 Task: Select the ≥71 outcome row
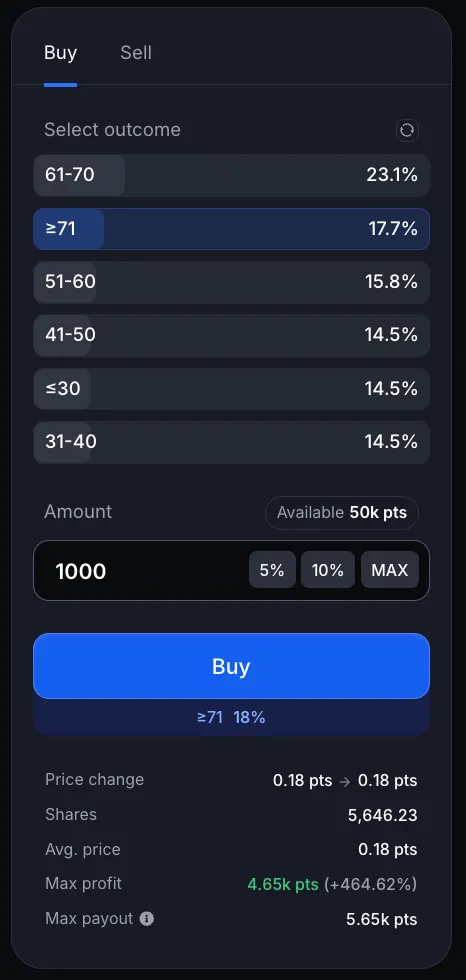(x=231, y=229)
